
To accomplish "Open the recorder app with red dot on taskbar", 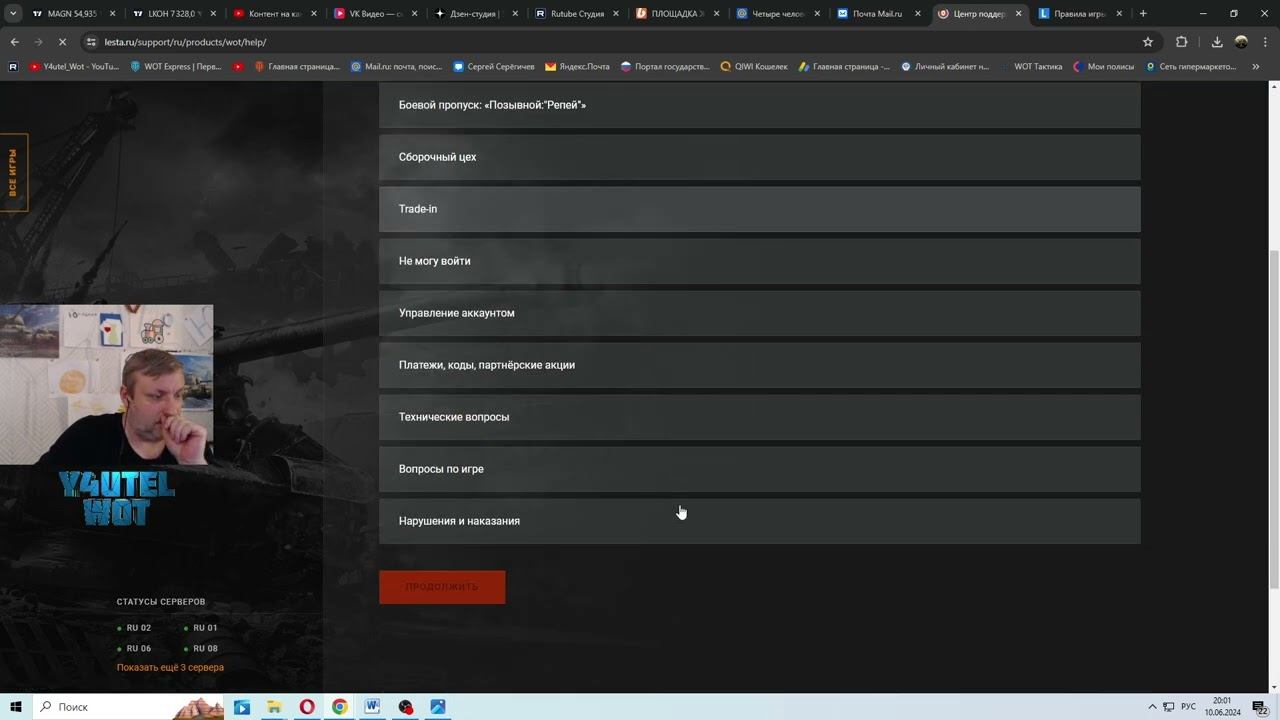I will tap(405, 707).
